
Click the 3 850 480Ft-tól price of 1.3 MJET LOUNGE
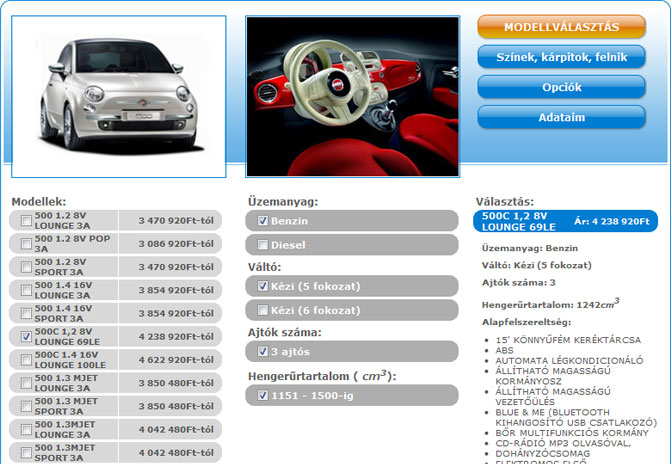coord(176,383)
